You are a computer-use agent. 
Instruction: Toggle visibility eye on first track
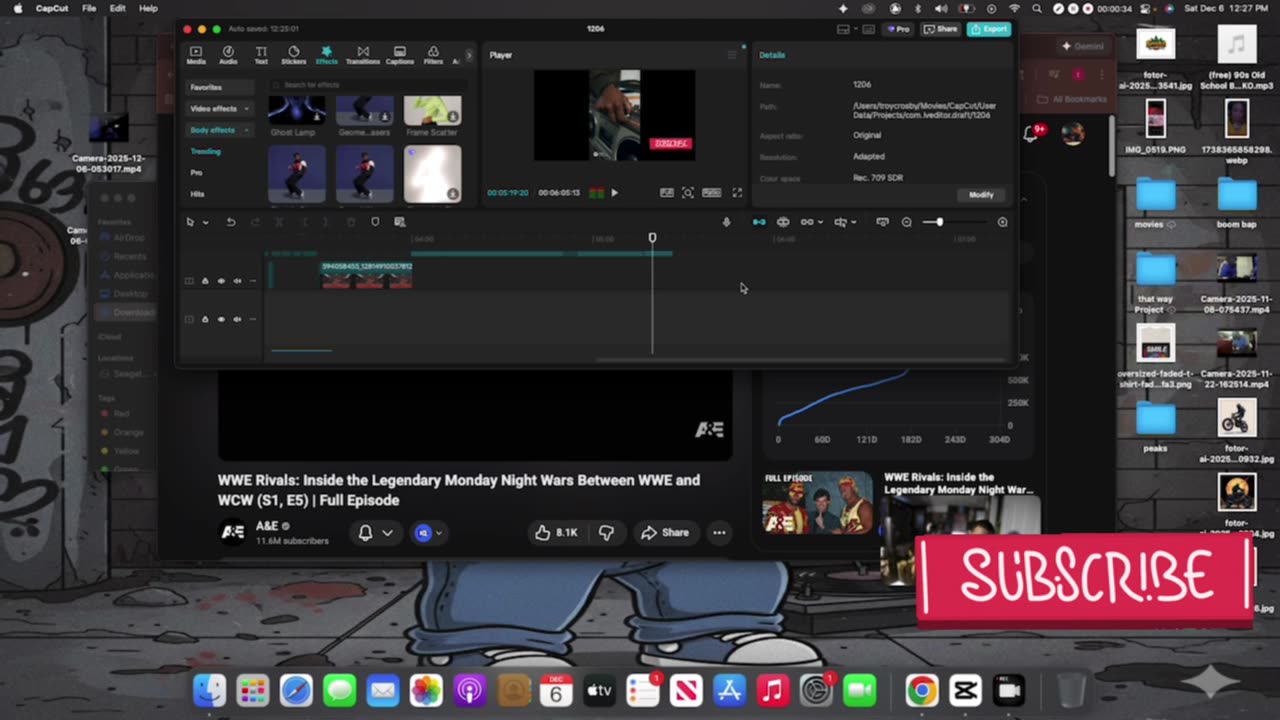tap(221, 281)
